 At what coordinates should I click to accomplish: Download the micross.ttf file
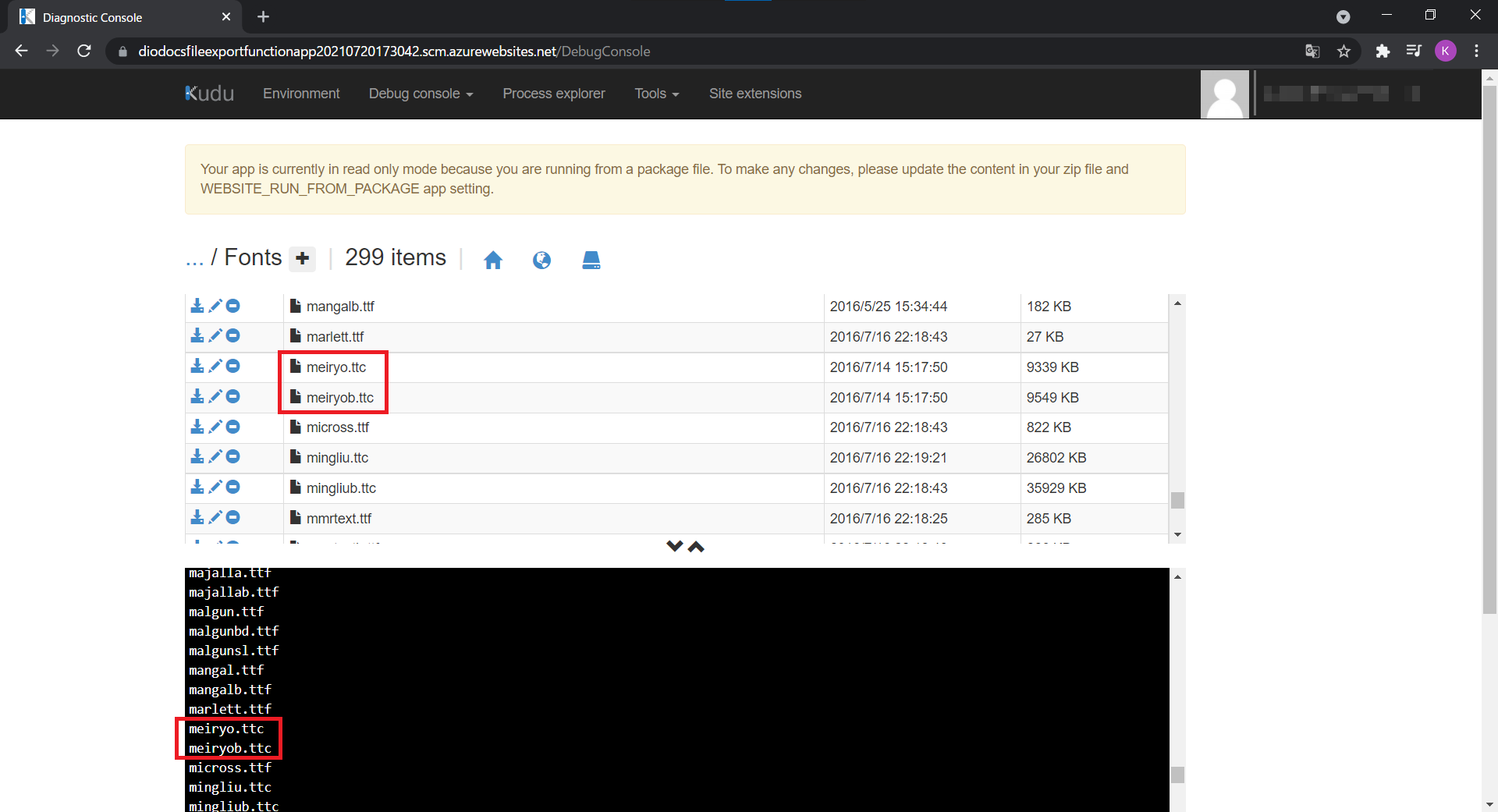(x=197, y=427)
